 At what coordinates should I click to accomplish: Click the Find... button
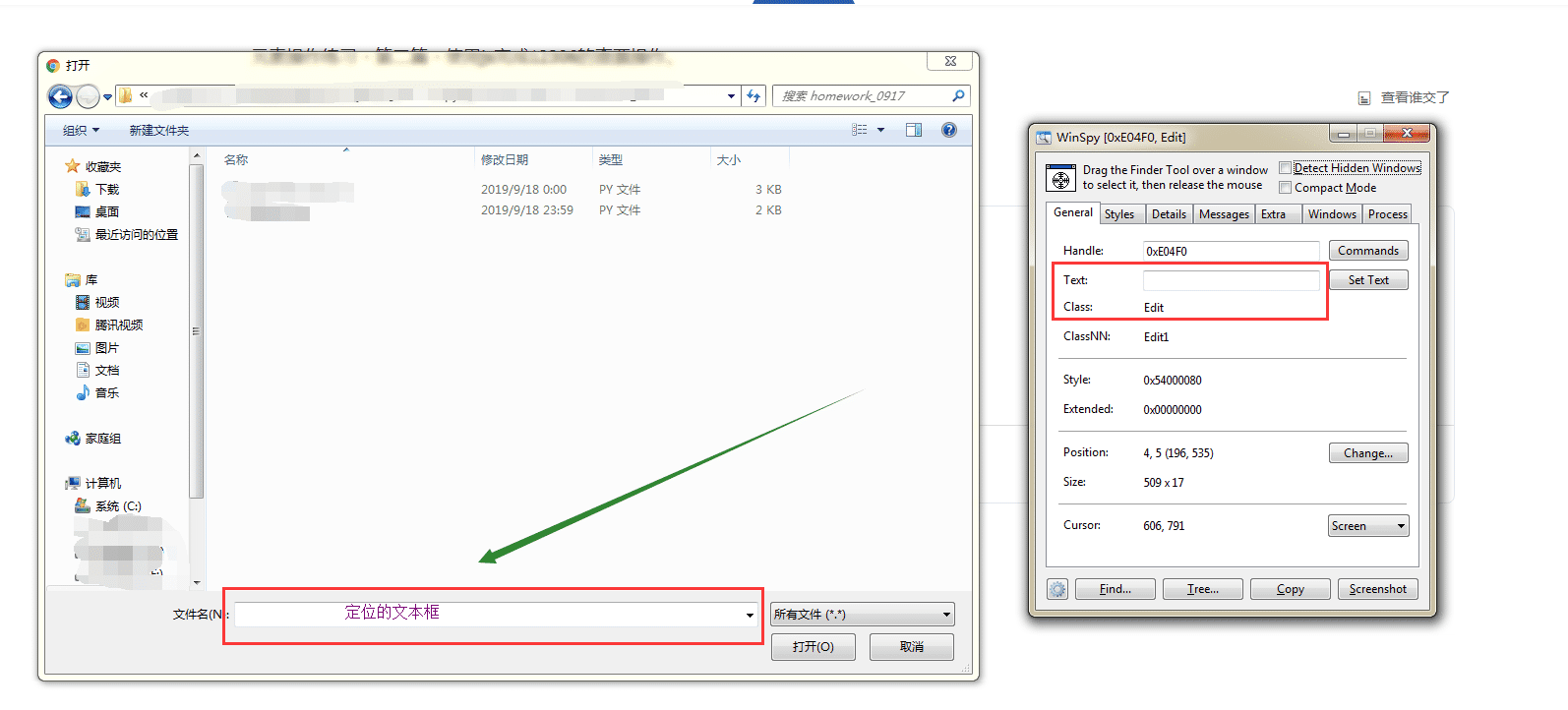tap(1115, 589)
